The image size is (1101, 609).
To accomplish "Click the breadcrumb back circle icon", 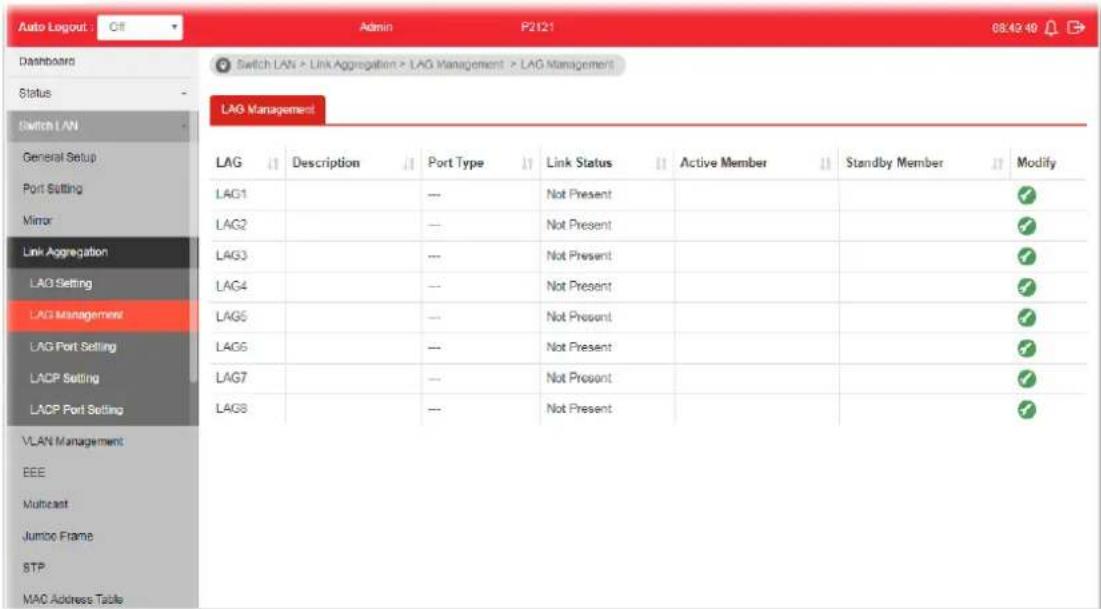I will point(223,65).
